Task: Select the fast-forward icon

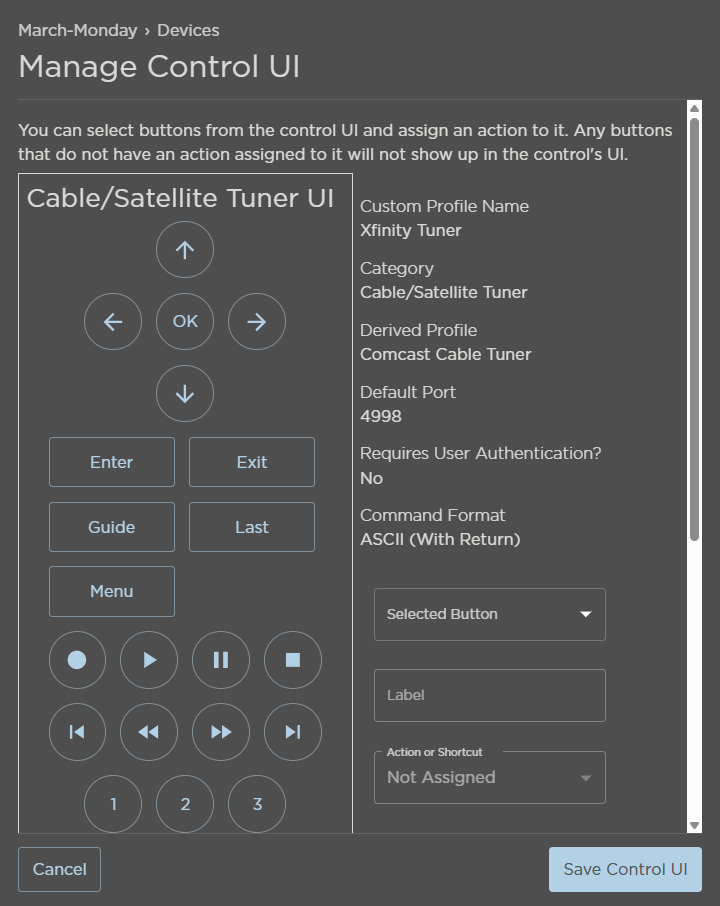Action: [220, 732]
